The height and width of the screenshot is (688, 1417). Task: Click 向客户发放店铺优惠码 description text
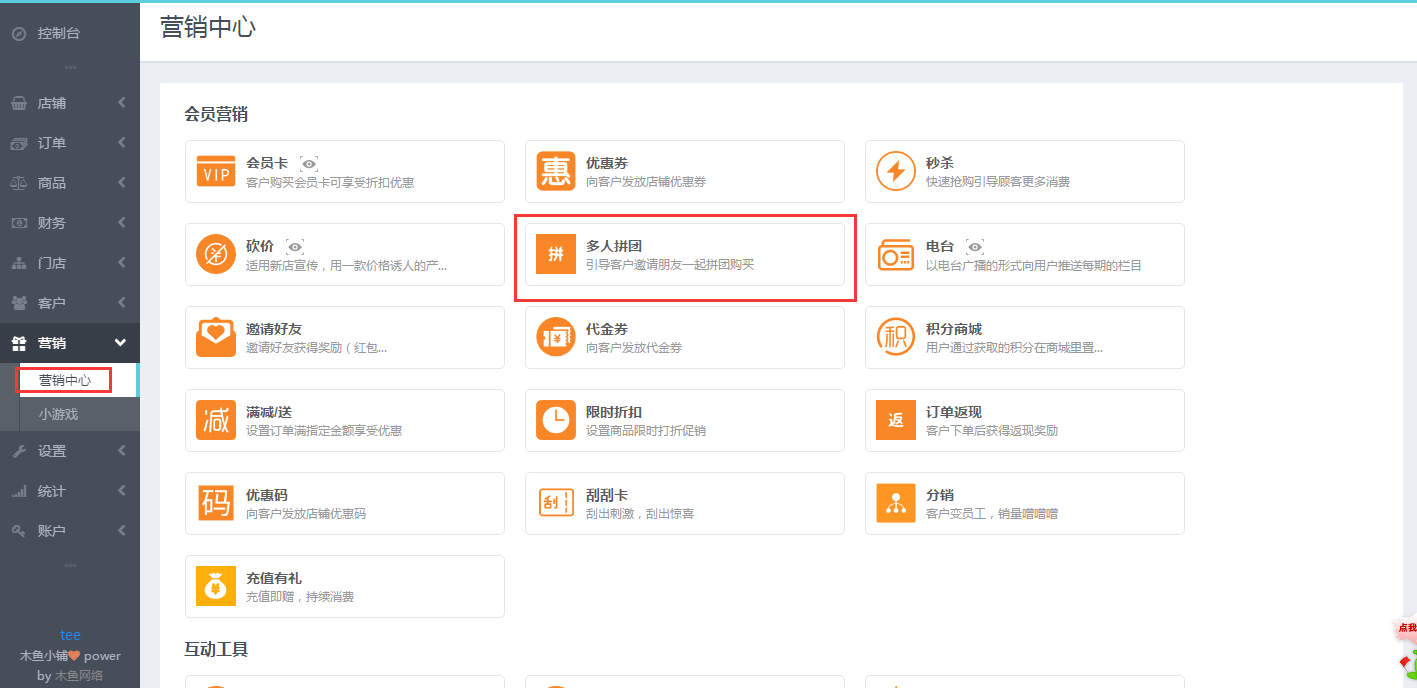point(306,514)
